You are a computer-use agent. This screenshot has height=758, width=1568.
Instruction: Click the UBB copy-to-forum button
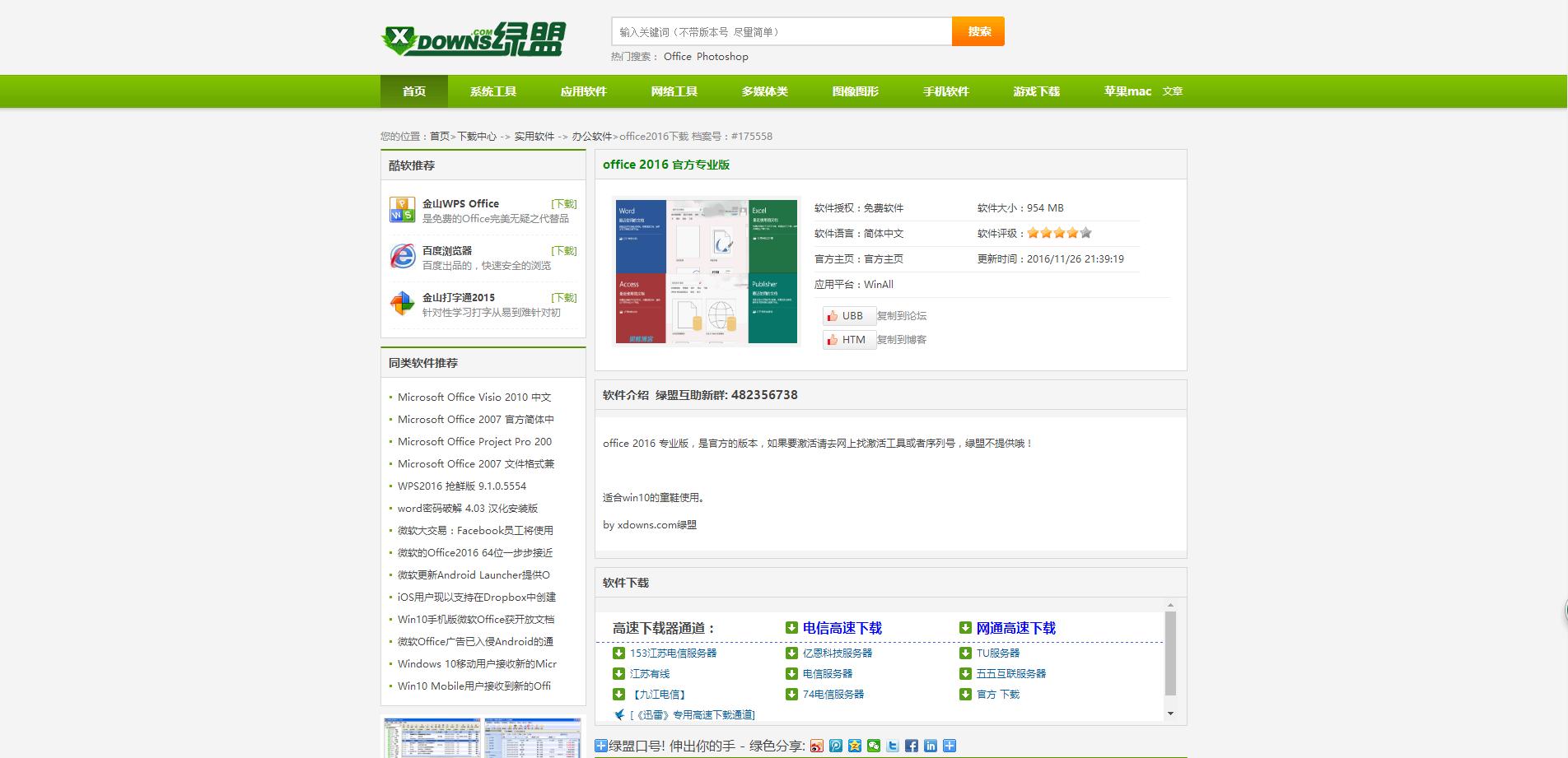848,316
